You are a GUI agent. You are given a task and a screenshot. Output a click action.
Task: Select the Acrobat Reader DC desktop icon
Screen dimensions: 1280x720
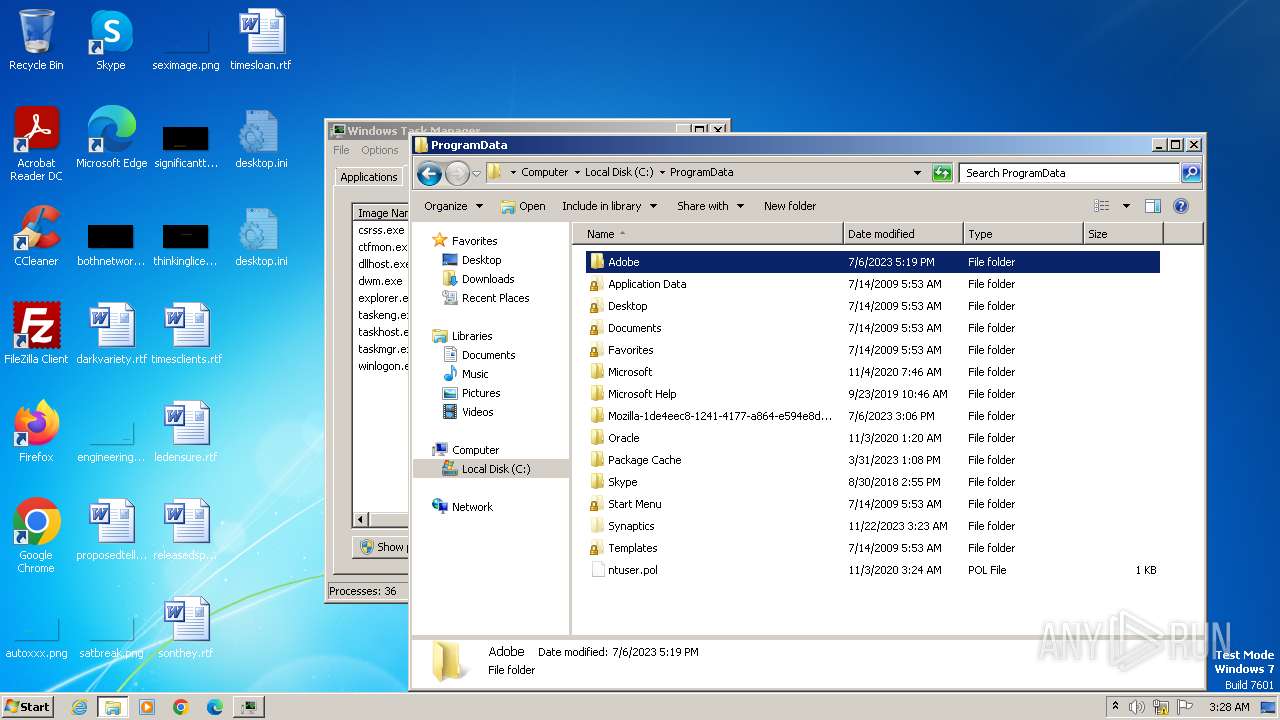[37, 144]
